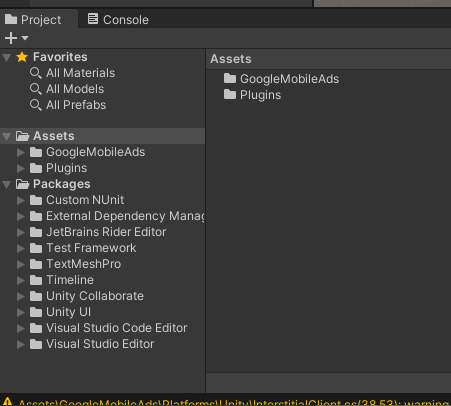Expand the External Dependency Manager package

click(x=21, y=216)
